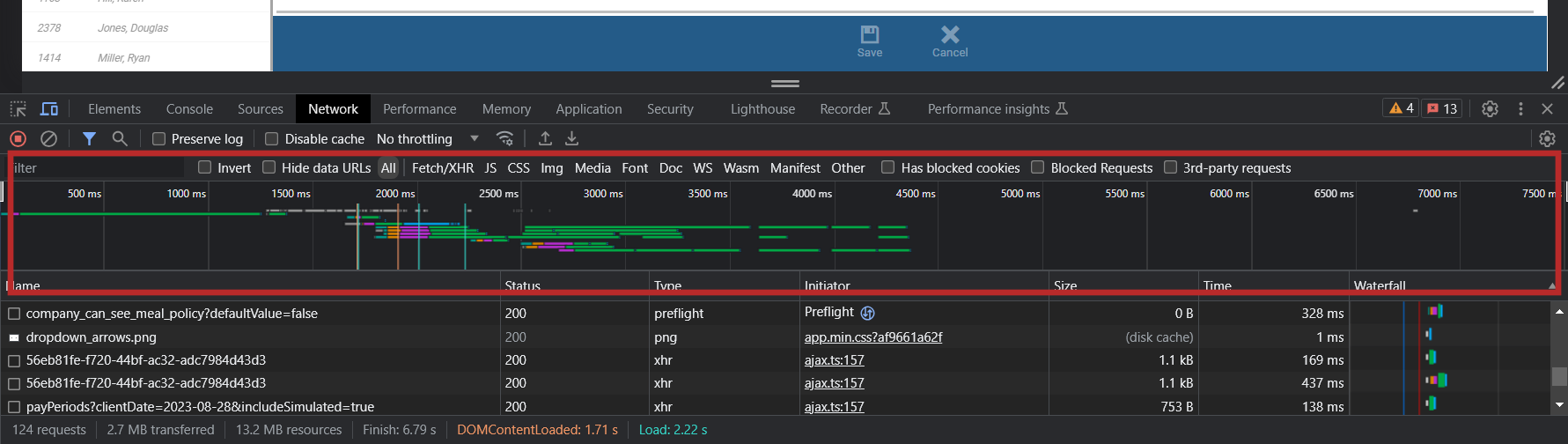Open app.min.css?af9661a62f initiator link
This screenshot has width=1568, height=444.
(873, 337)
